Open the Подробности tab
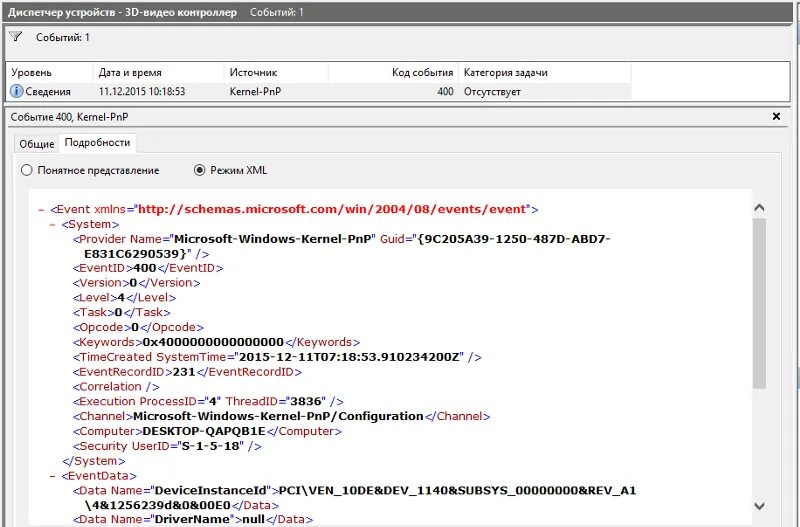Screen dimensions: 800x527 [x=97, y=143]
